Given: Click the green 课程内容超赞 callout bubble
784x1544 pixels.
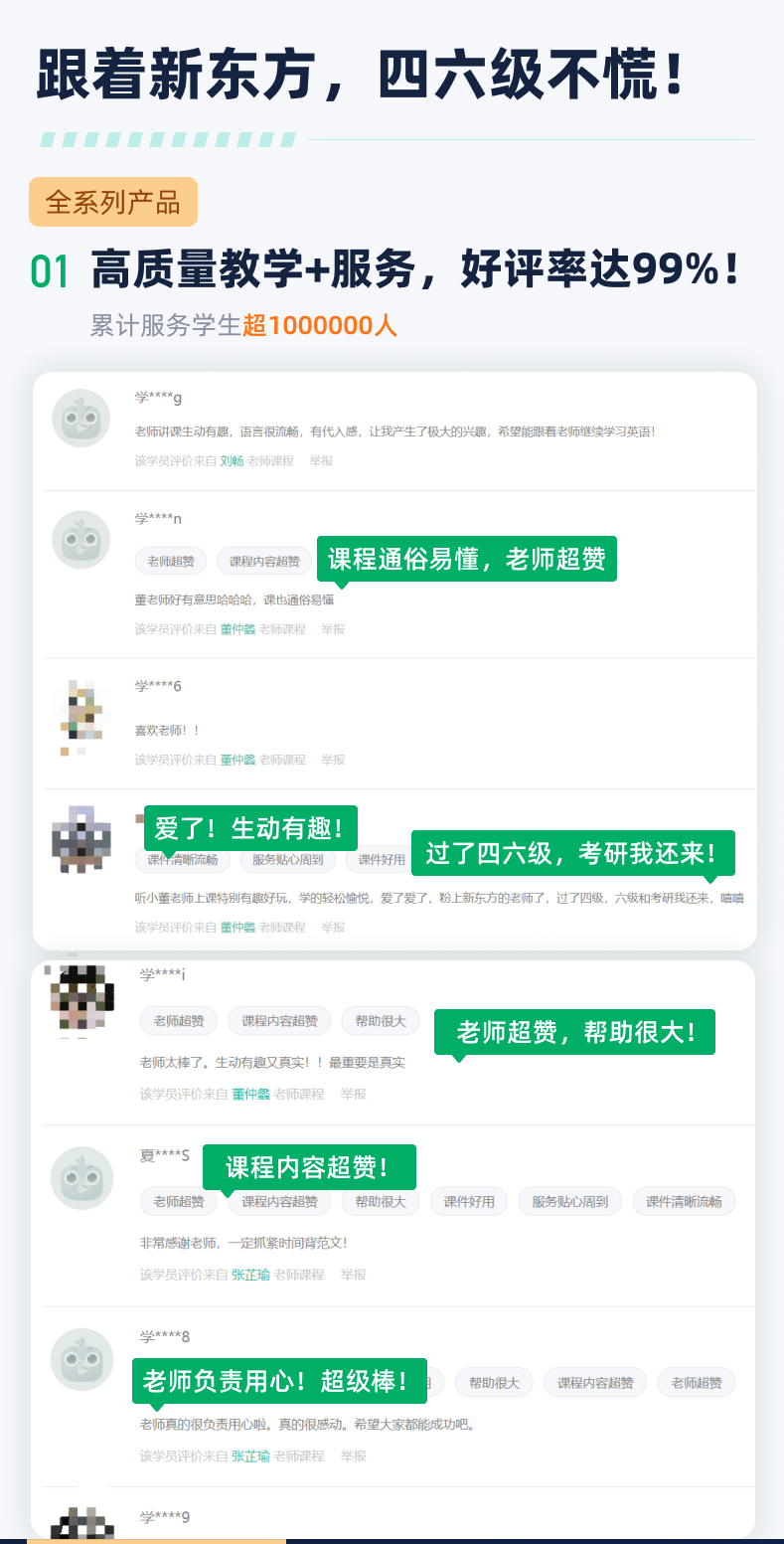Looking at the screenshot, I should (x=309, y=1167).
